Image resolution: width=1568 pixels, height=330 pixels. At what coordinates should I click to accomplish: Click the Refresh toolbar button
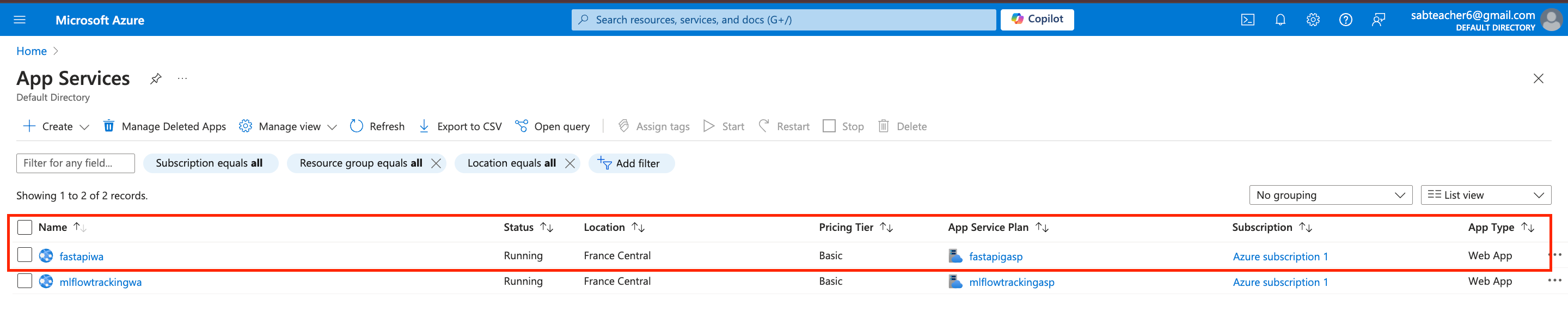pos(377,127)
